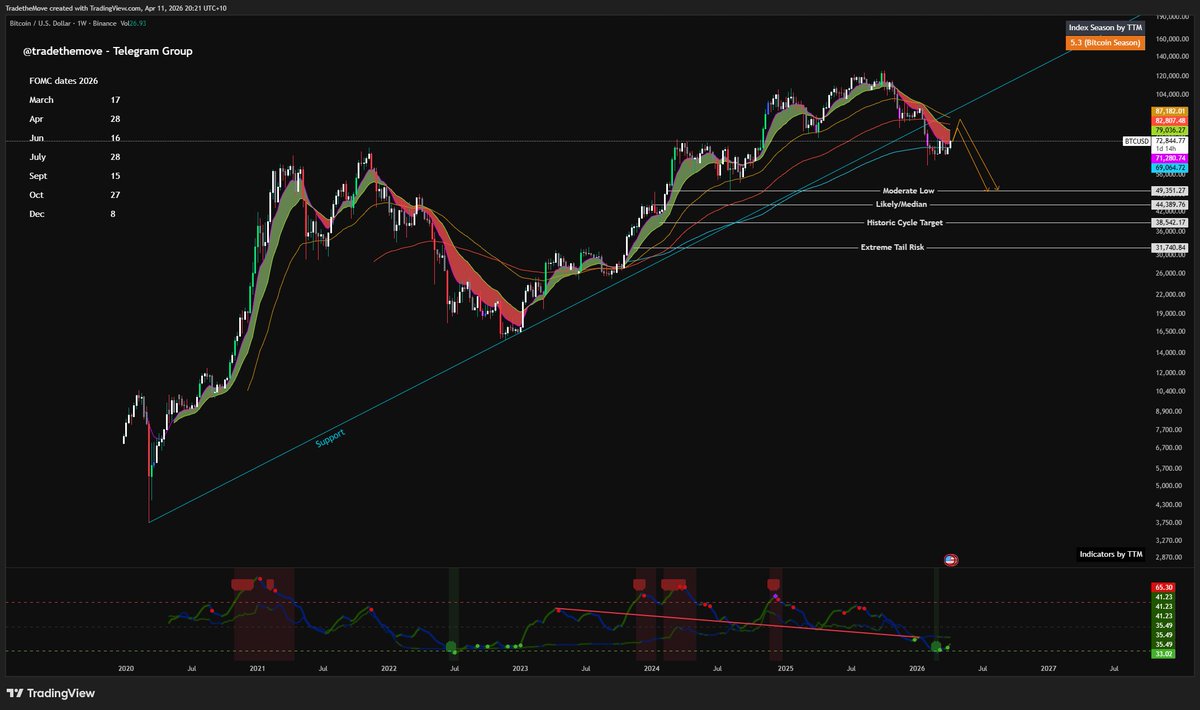Click the 2020 label on the time axis
The image size is (1200, 710).
point(126,667)
